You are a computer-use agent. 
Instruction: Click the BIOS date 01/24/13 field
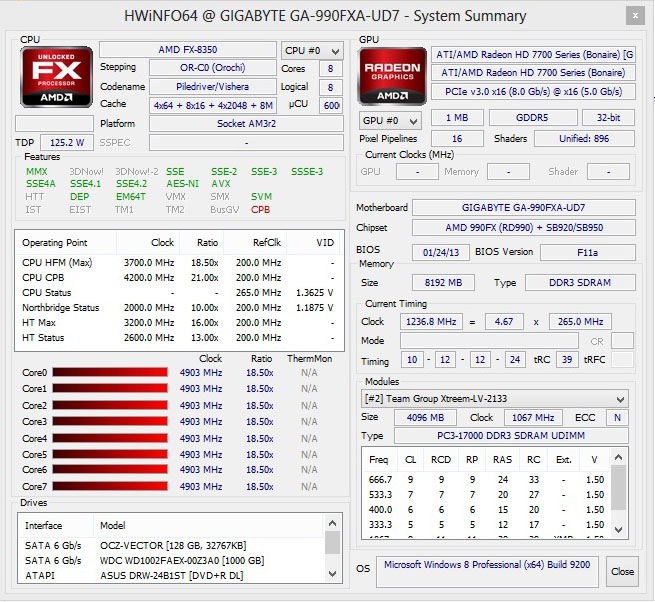[441, 252]
